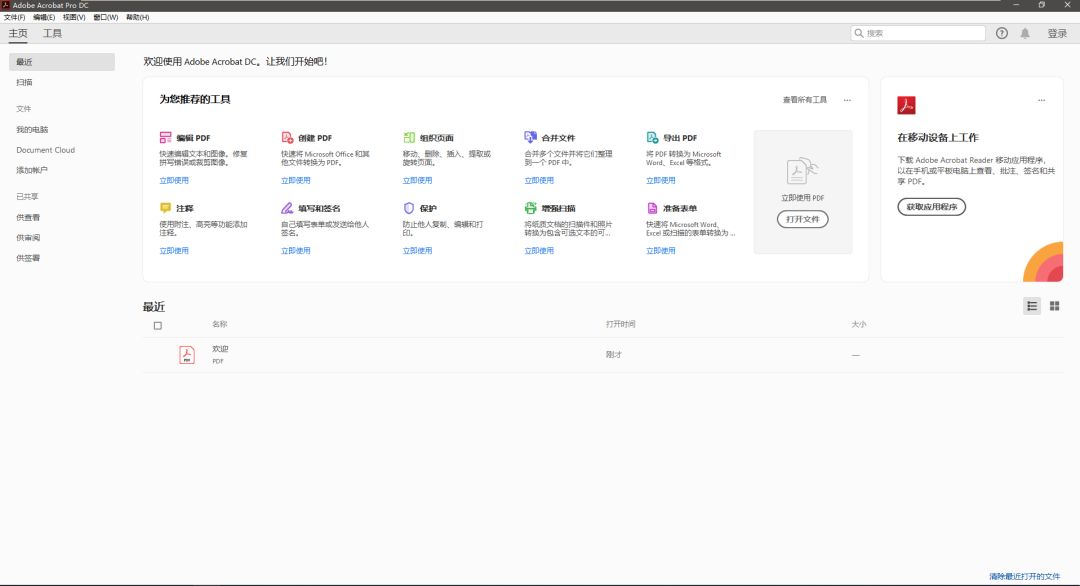Click 立即使用 under 保护

click(x=417, y=251)
